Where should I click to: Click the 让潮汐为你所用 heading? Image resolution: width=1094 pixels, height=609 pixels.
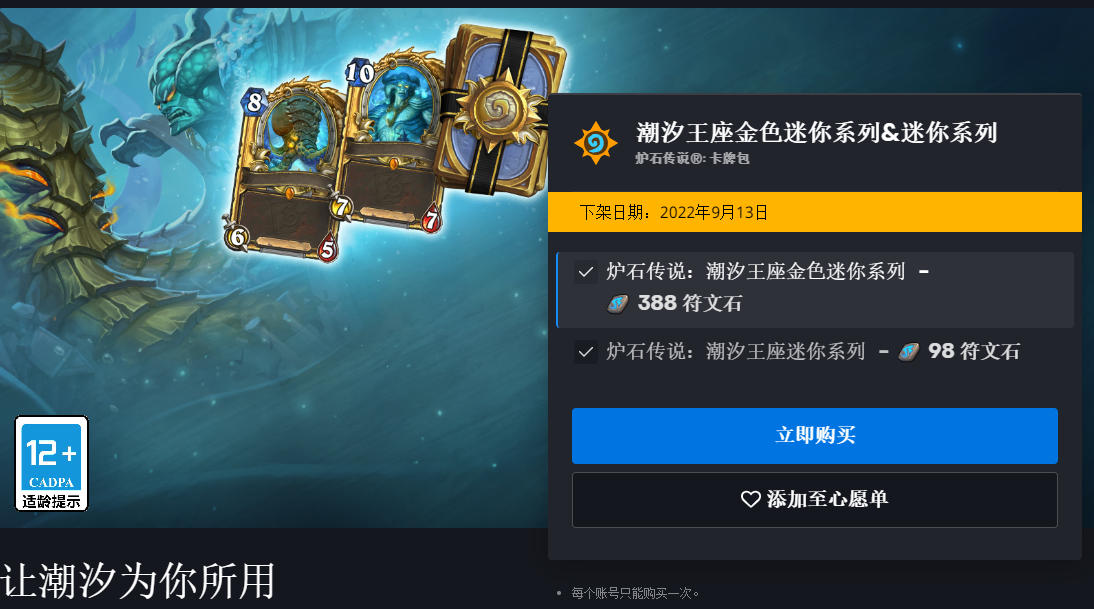[x=137, y=580]
